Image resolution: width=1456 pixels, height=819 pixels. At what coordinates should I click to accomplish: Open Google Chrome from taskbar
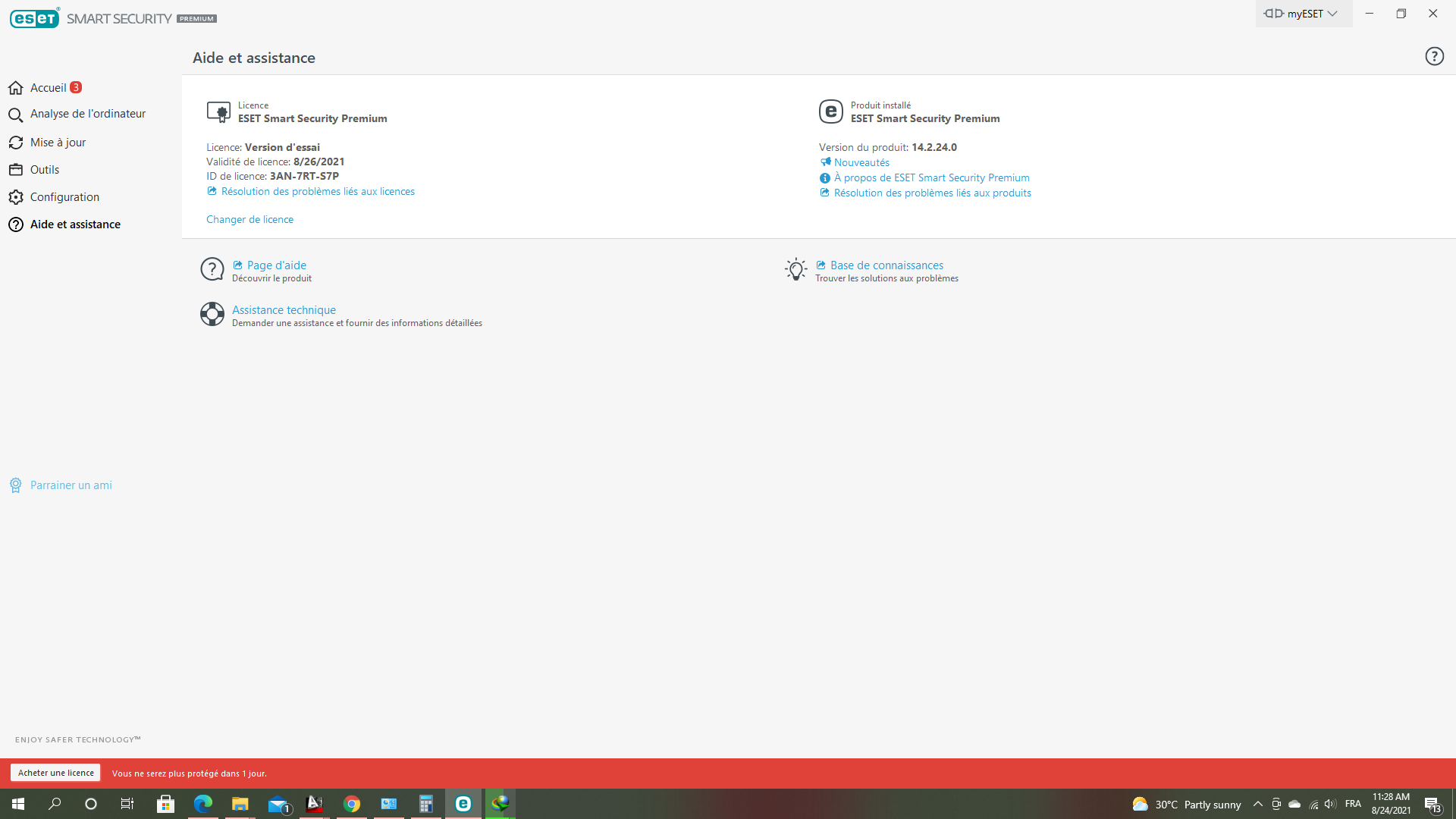(x=351, y=804)
